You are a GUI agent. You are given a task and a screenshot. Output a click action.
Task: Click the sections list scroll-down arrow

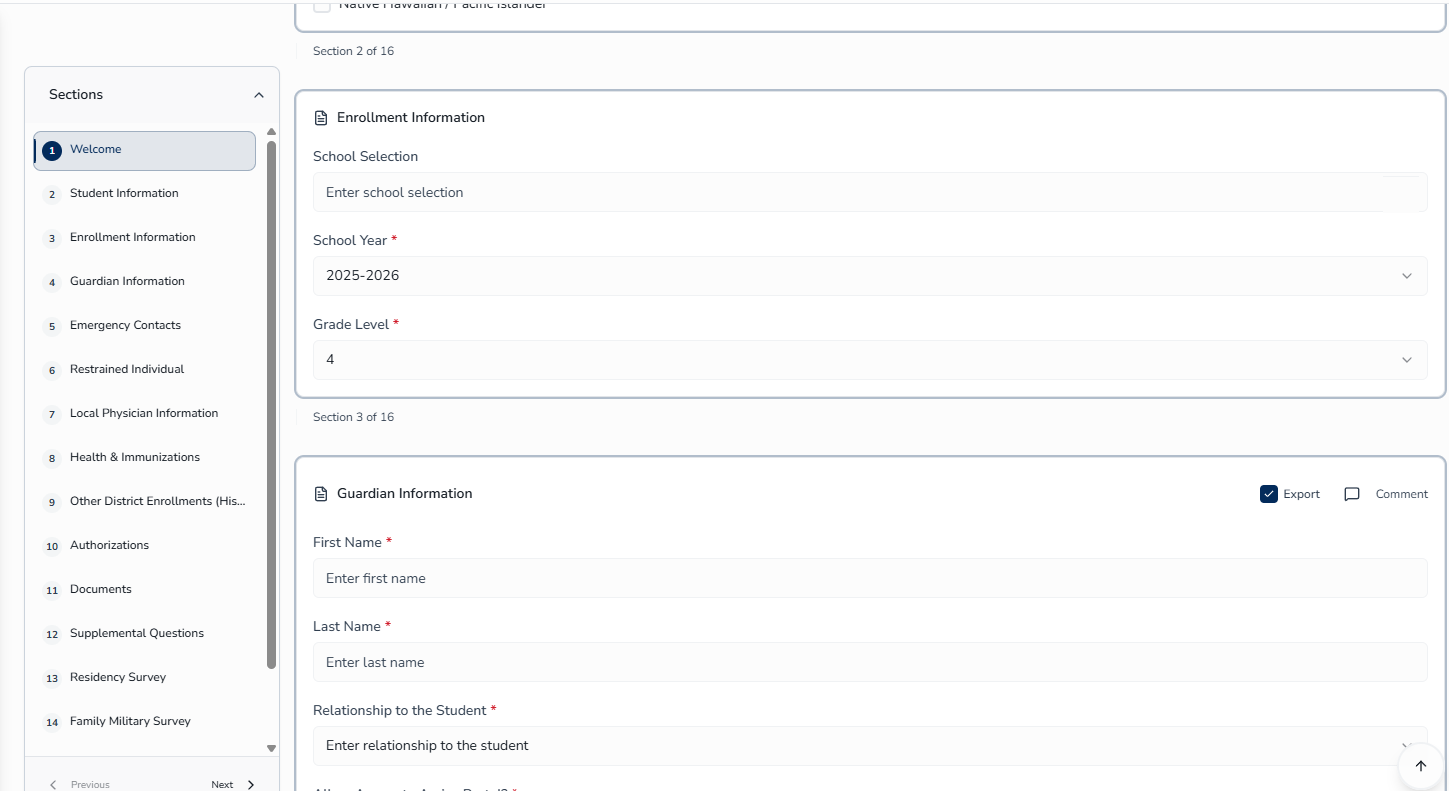[x=271, y=748]
